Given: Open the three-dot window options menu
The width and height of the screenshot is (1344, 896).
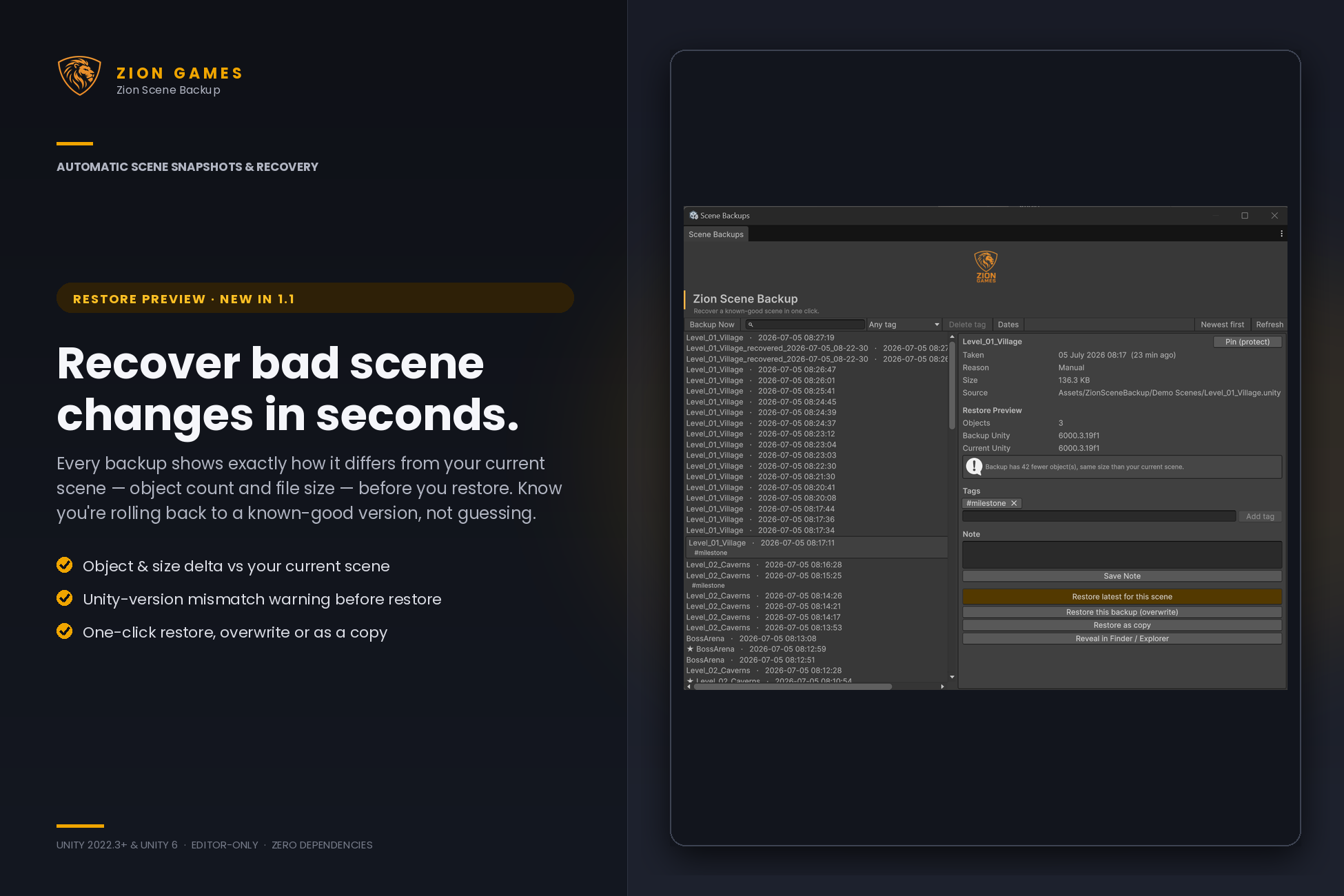Looking at the screenshot, I should tap(1281, 234).
